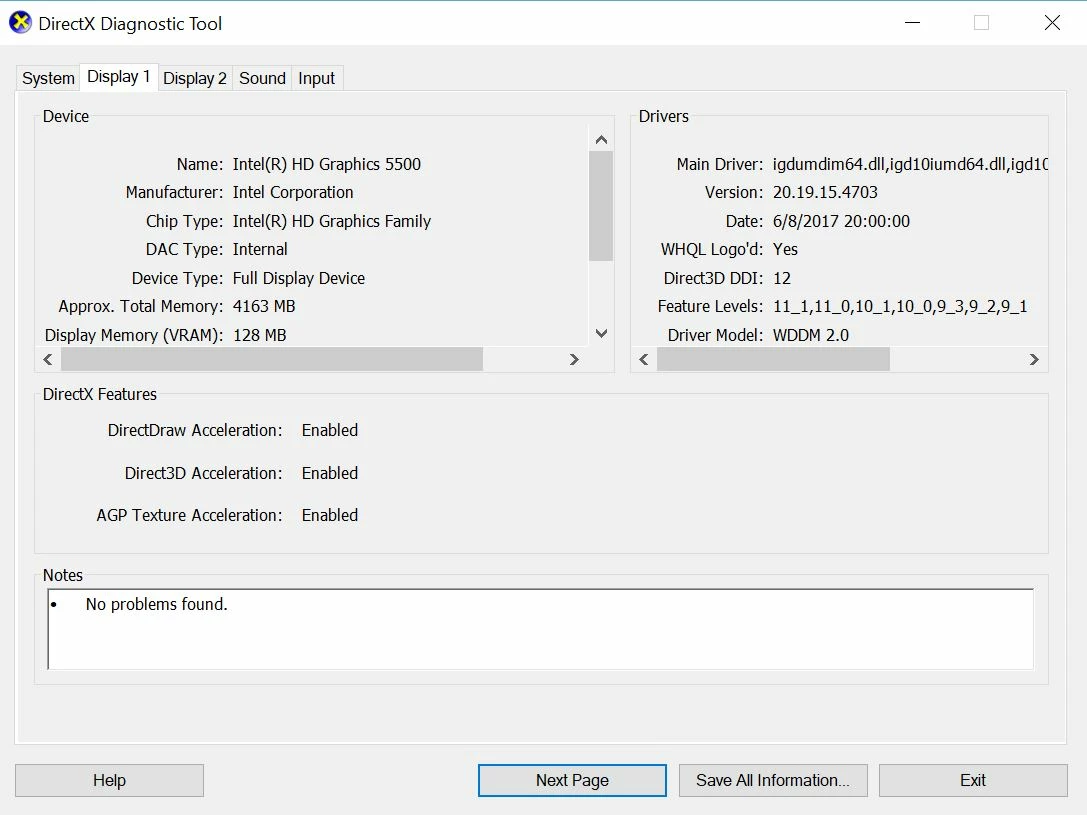The height and width of the screenshot is (815, 1087).
Task: Click Driver Model value 'WDDM 2.0'
Action: (x=811, y=335)
